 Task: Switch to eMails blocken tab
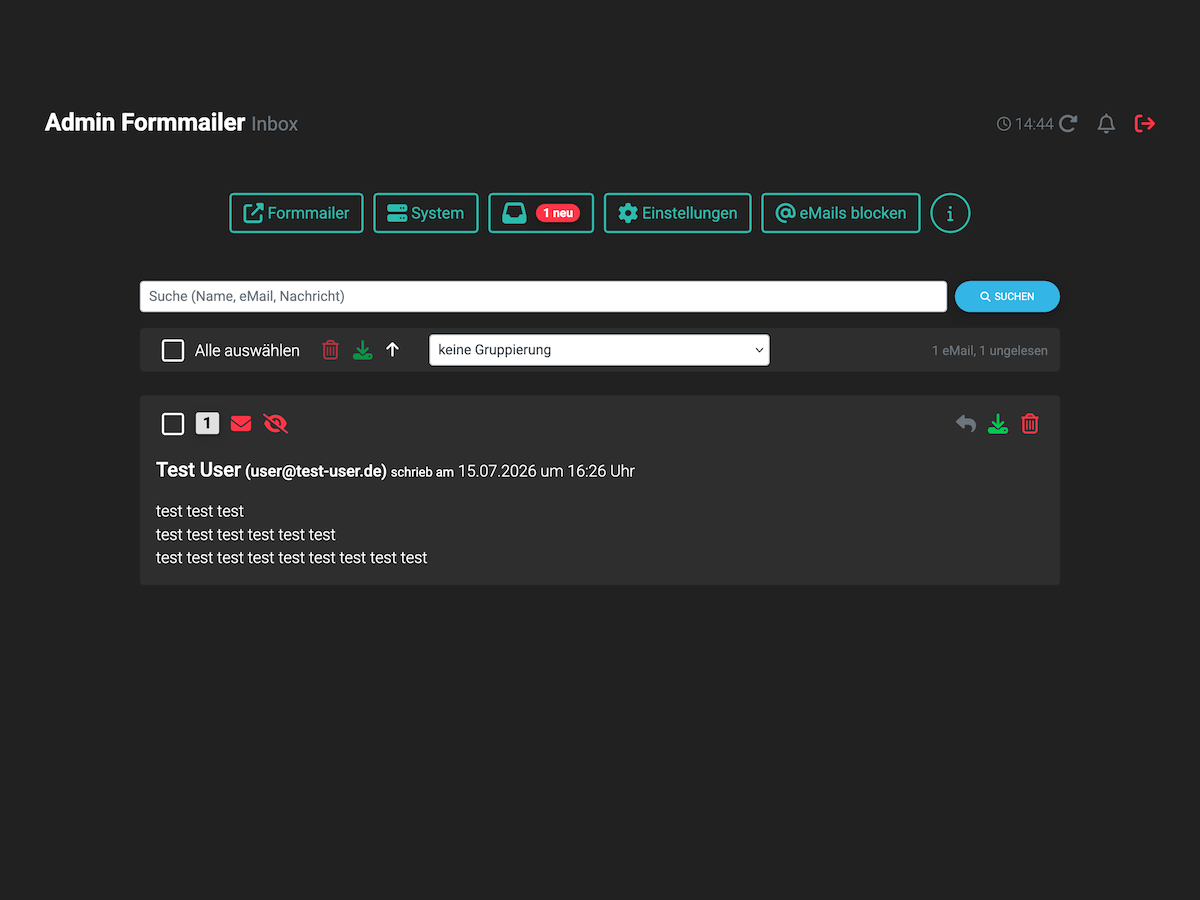841,213
